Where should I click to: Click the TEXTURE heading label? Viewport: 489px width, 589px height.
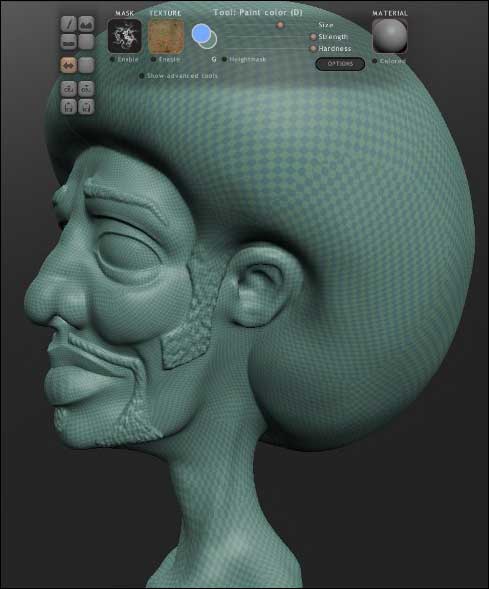point(166,13)
